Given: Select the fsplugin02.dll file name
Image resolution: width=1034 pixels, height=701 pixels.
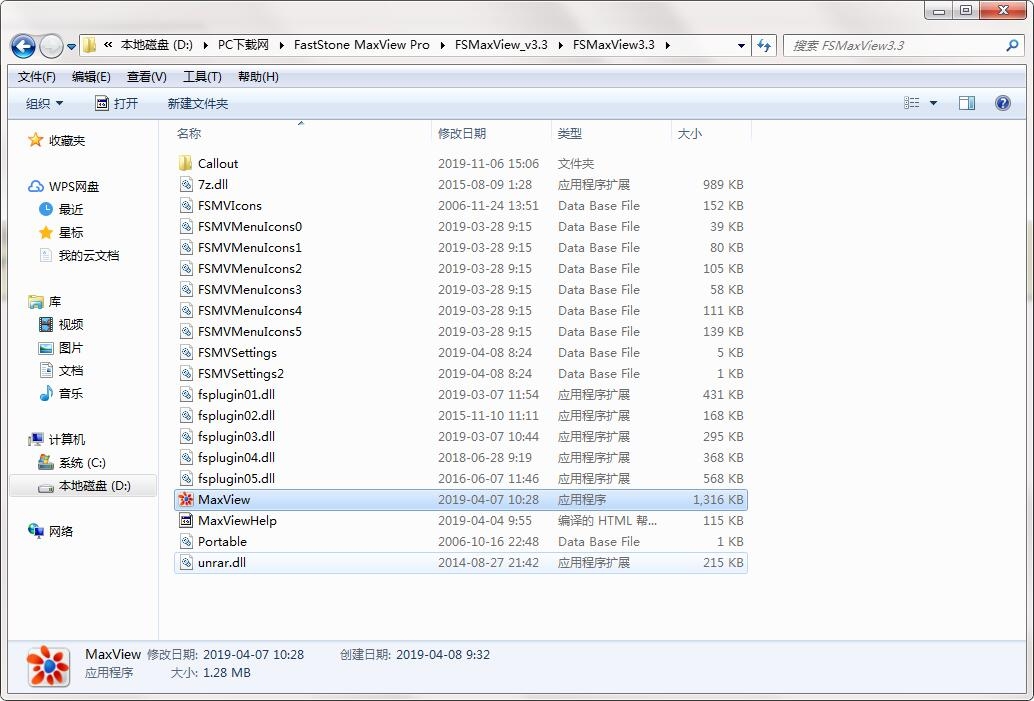Looking at the screenshot, I should [236, 415].
